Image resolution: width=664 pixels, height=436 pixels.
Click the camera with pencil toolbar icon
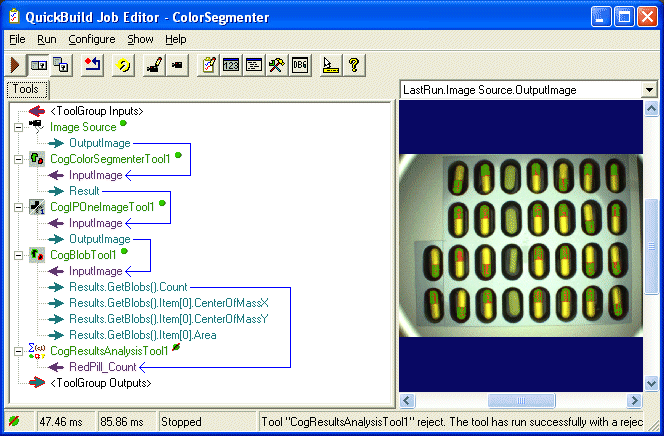(154, 65)
